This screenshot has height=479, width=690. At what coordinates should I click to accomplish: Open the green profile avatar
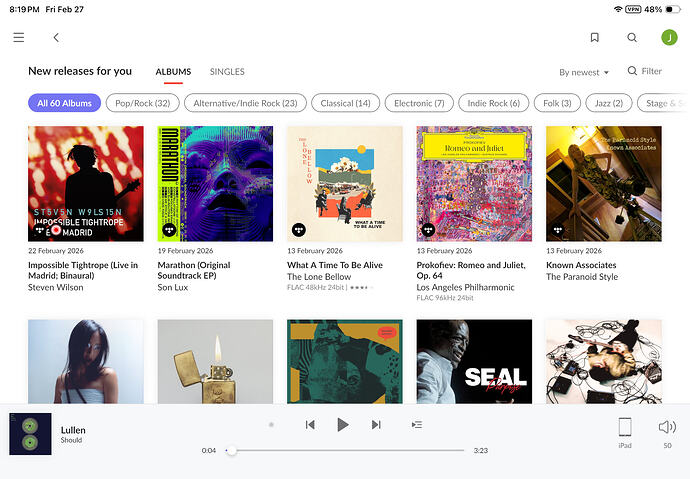point(669,38)
